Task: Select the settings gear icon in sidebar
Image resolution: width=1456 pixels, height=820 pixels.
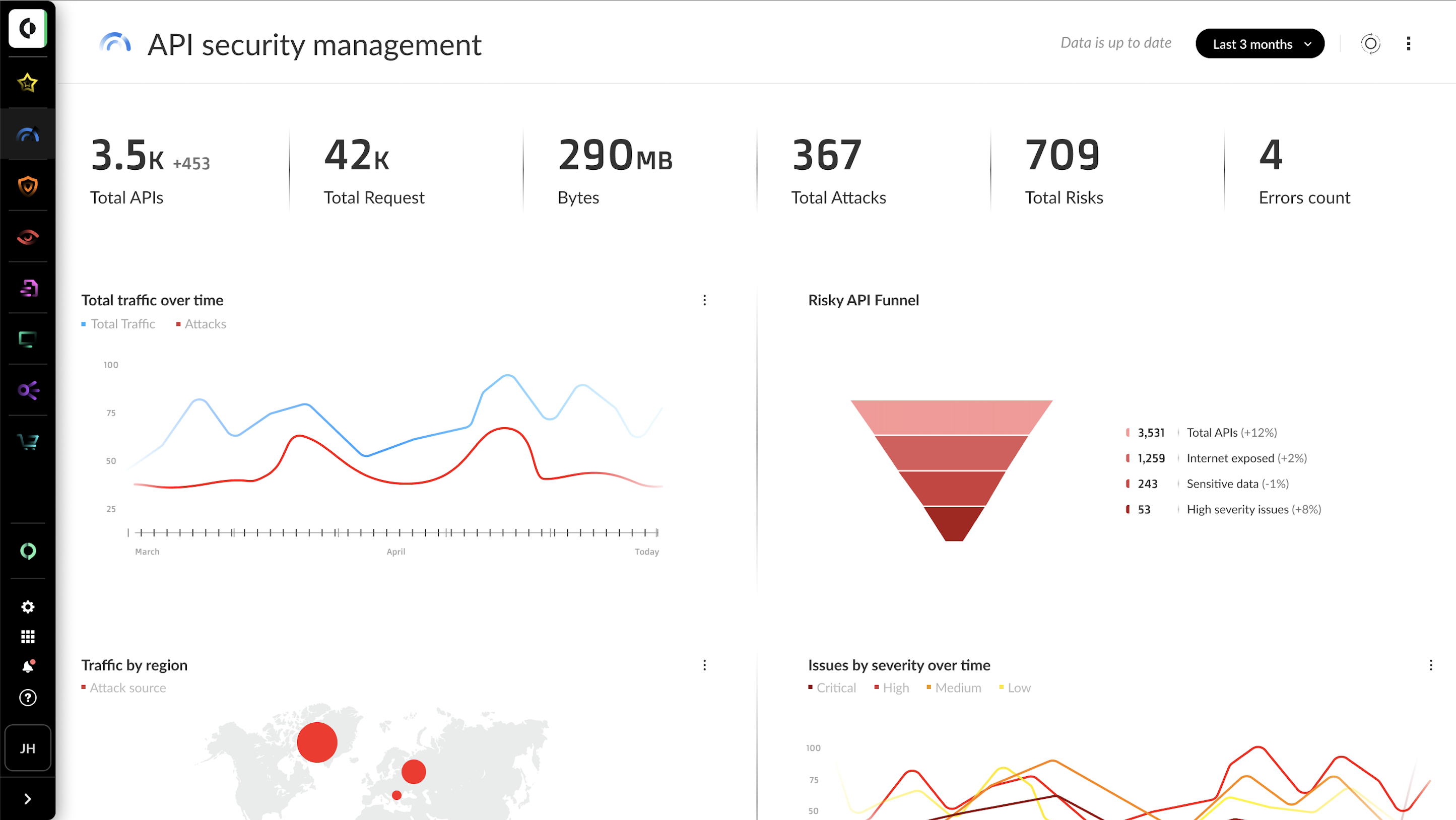Action: [27, 607]
